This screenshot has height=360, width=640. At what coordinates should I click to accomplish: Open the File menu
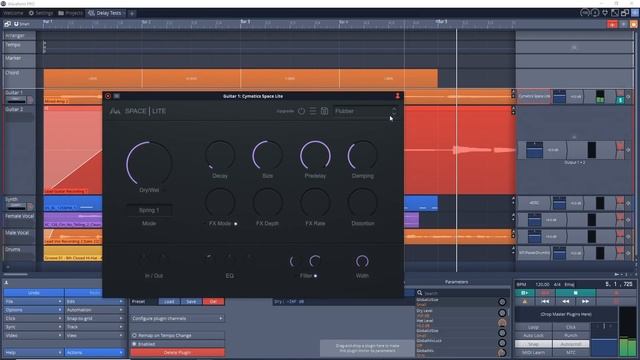pyautogui.click(x=33, y=301)
